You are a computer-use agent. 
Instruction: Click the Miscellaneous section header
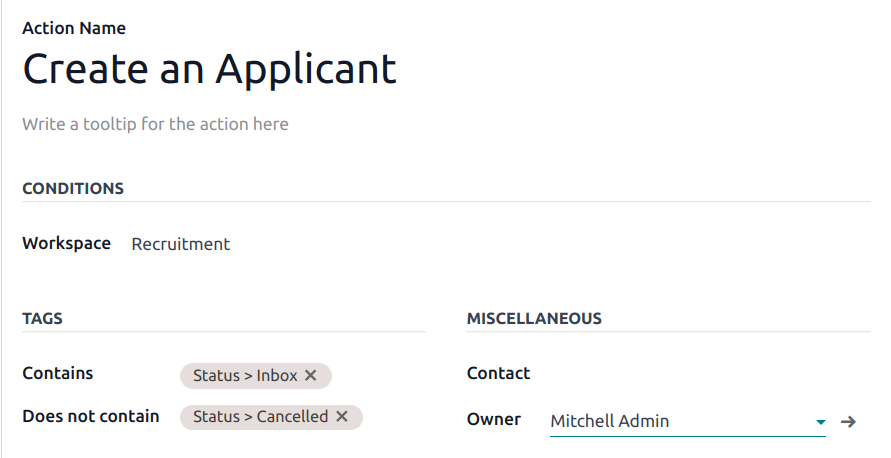[534, 319]
